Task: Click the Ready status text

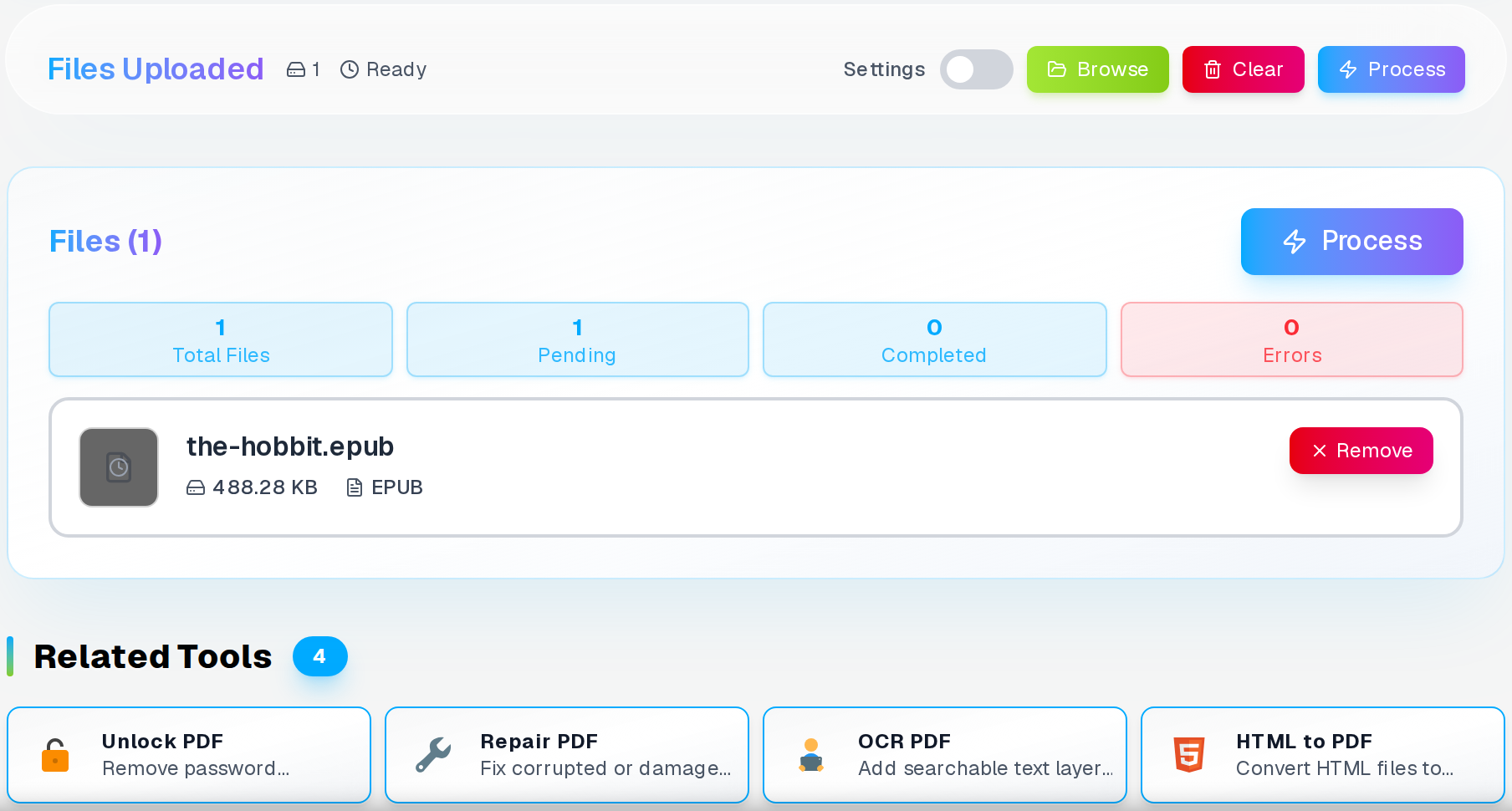Action: pyautogui.click(x=396, y=69)
